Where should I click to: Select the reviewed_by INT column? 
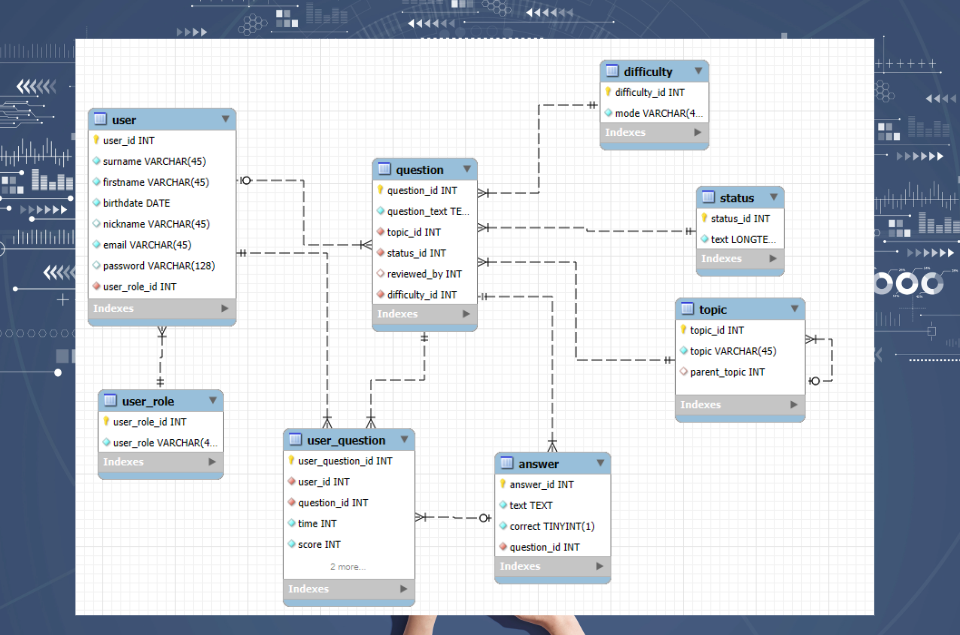tap(424, 274)
